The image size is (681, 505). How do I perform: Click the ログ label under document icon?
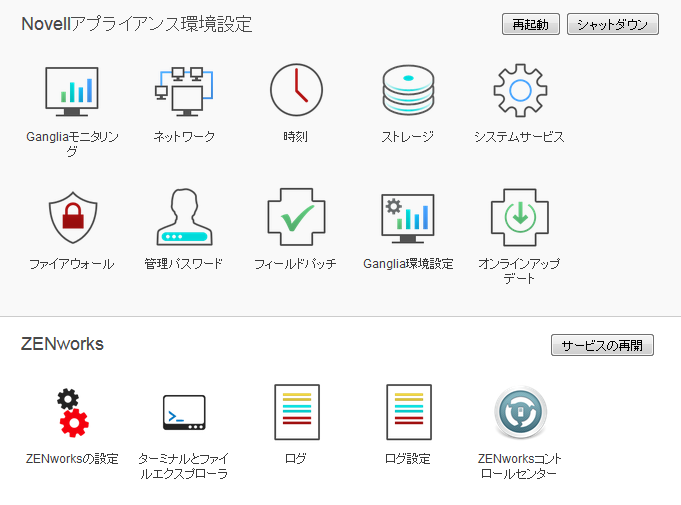(296, 459)
